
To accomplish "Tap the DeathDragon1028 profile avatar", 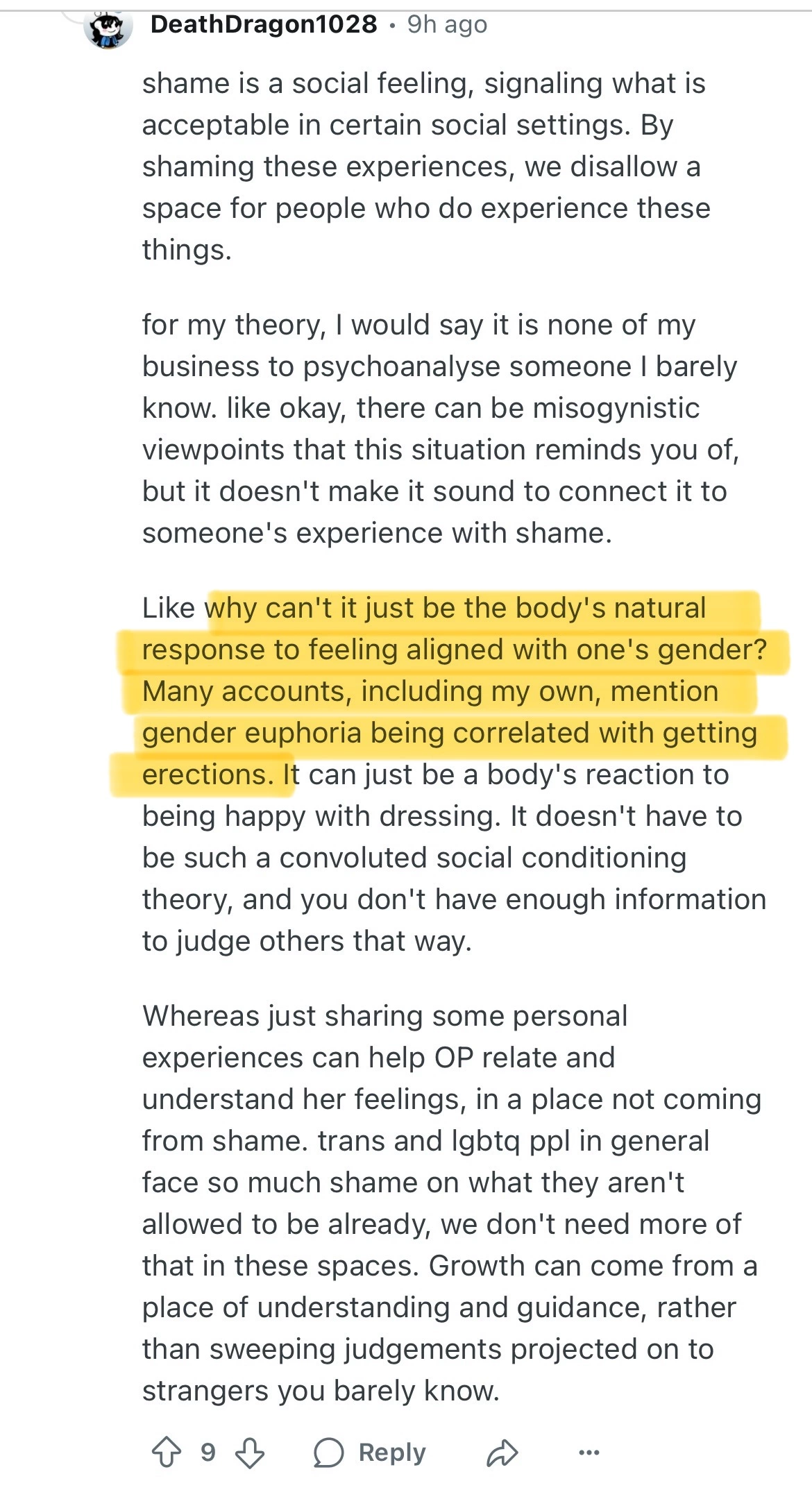I will point(108,28).
